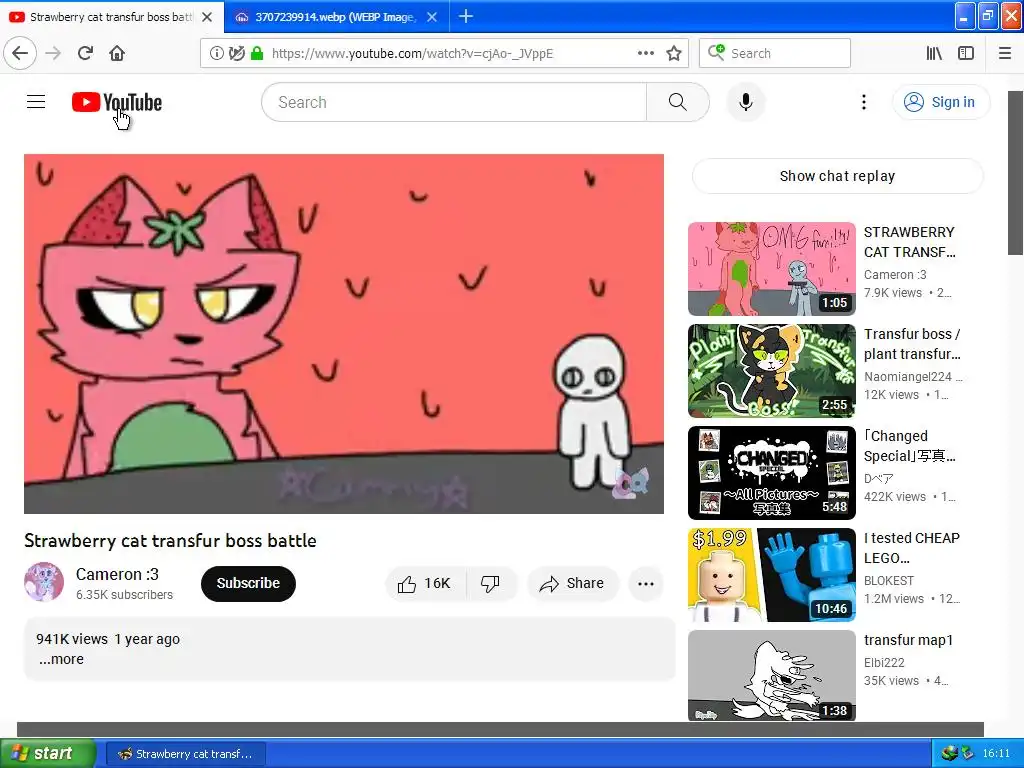1024x768 pixels.
Task: Reload the current page
Action: pyautogui.click(x=85, y=53)
